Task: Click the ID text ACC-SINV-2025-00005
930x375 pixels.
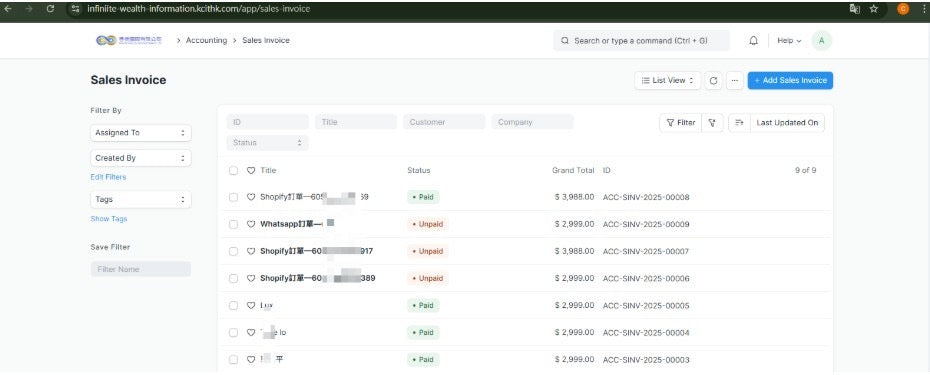Action: (646, 306)
